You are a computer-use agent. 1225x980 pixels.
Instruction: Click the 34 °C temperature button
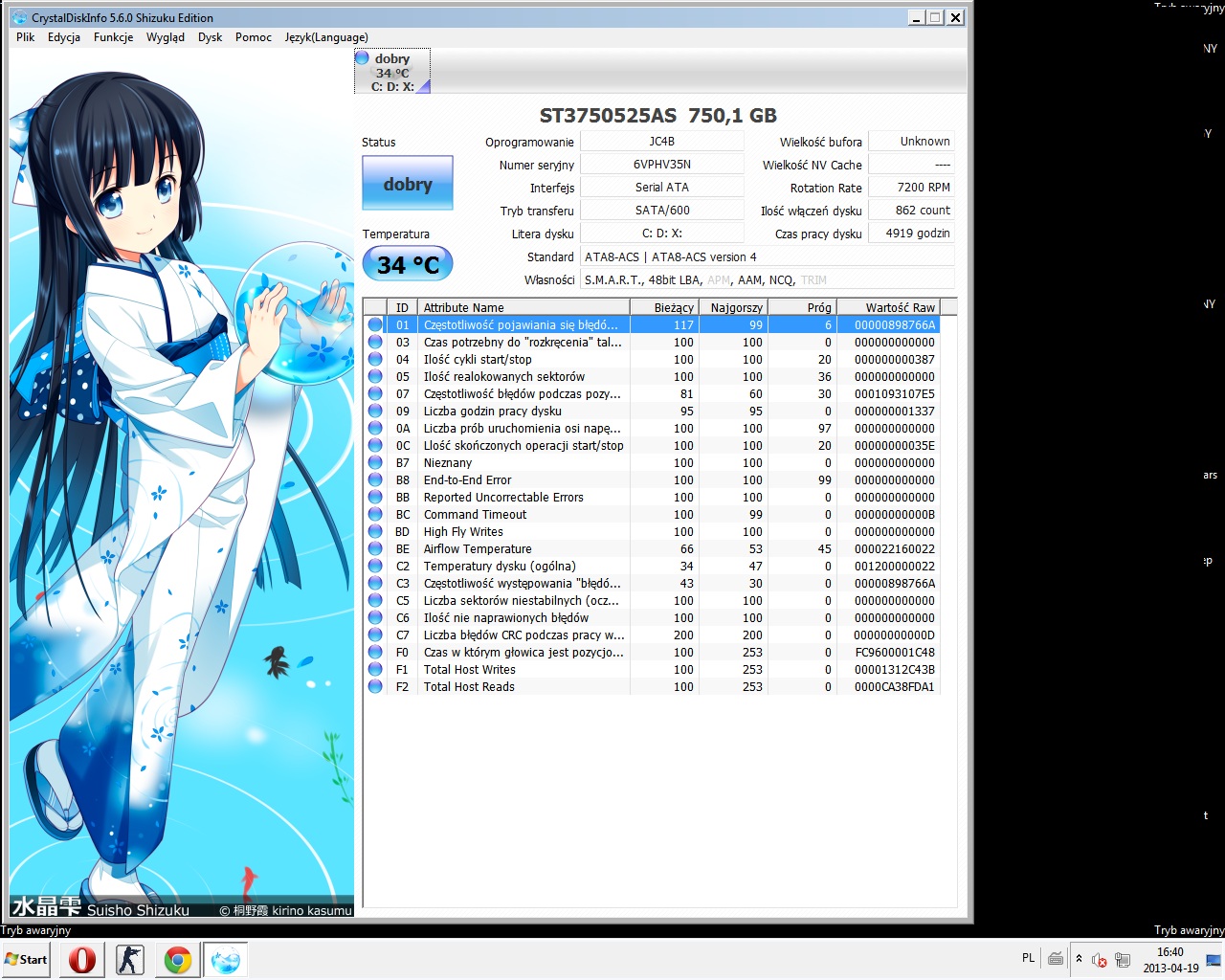(408, 264)
